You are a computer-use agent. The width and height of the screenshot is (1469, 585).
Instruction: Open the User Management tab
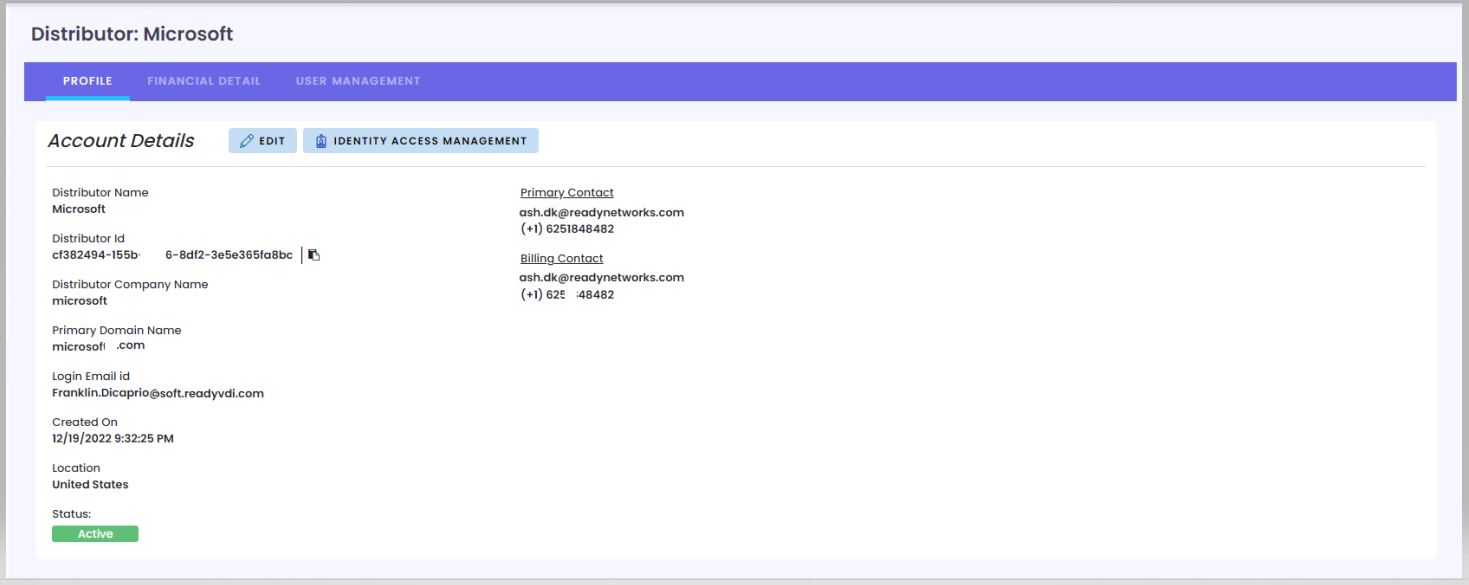358,81
